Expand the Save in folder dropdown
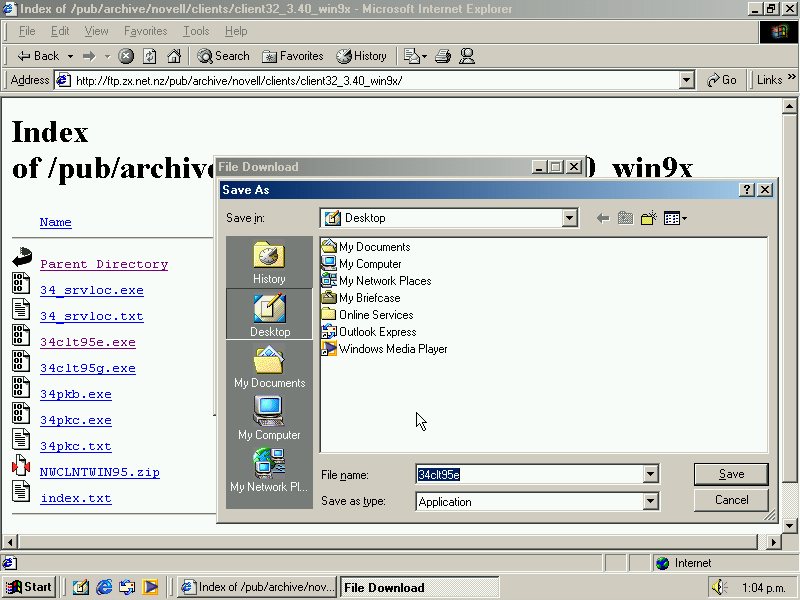 click(569, 218)
